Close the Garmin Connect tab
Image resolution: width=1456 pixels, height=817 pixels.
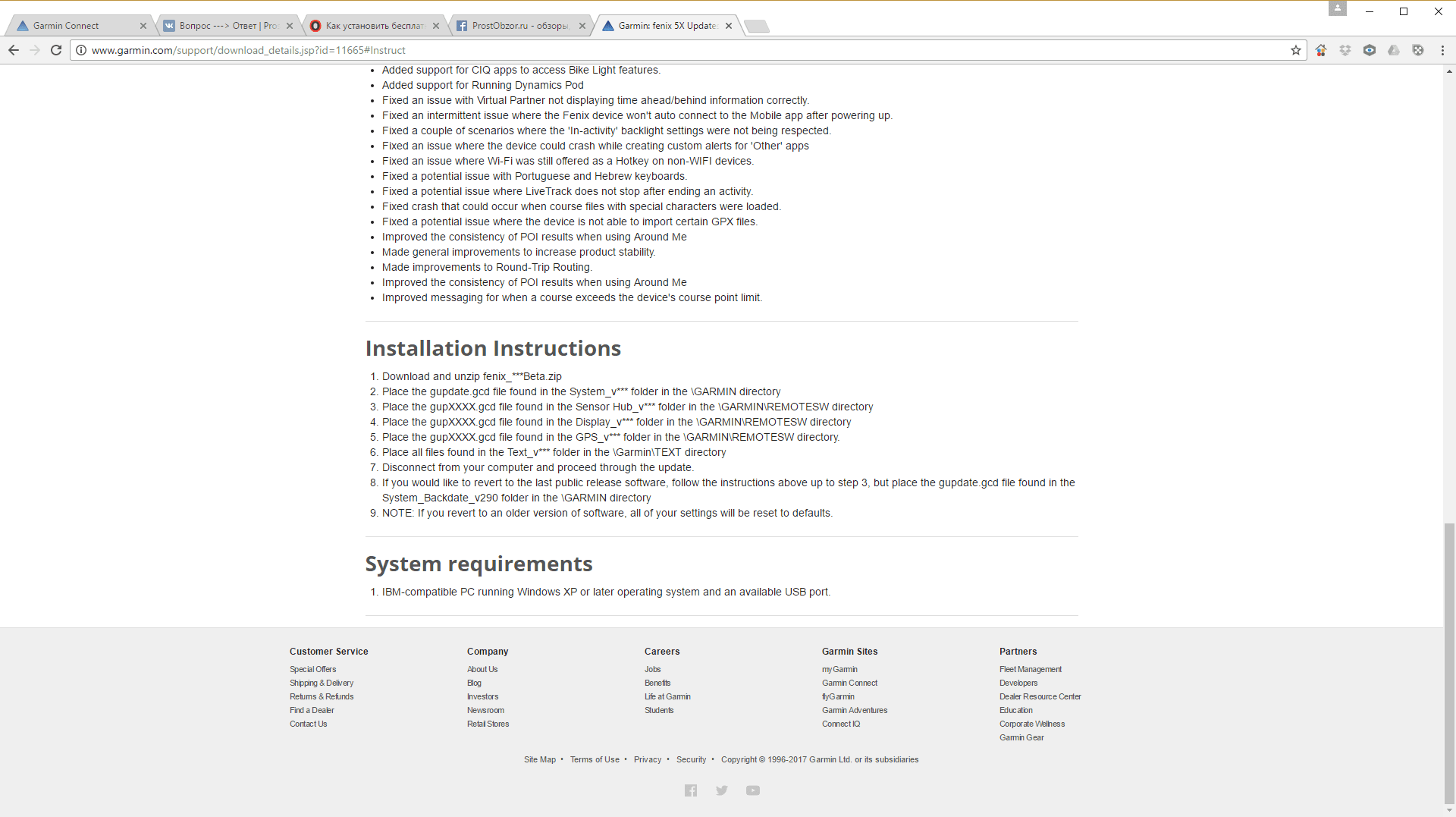point(143,26)
